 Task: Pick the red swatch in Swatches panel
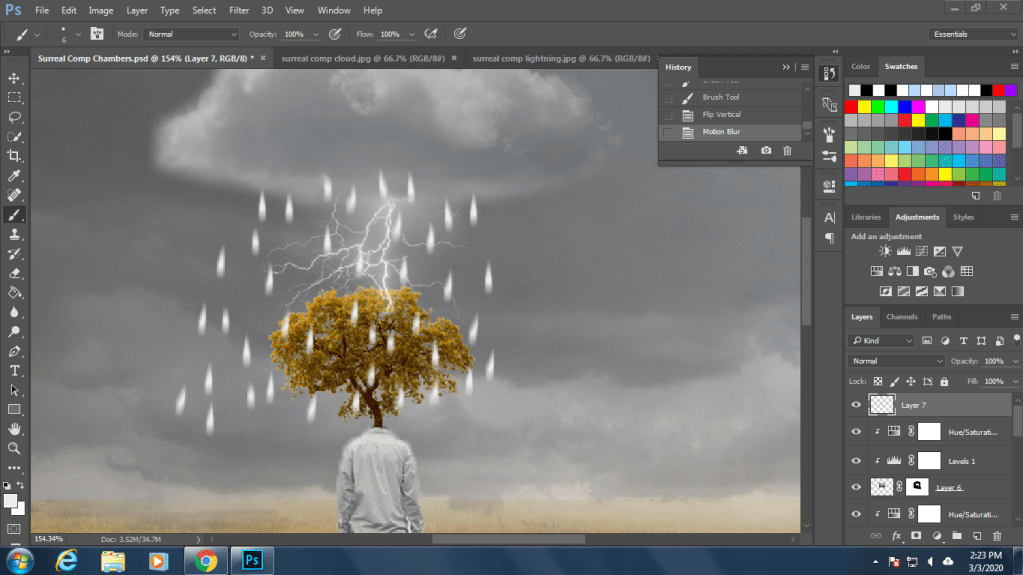point(852,106)
